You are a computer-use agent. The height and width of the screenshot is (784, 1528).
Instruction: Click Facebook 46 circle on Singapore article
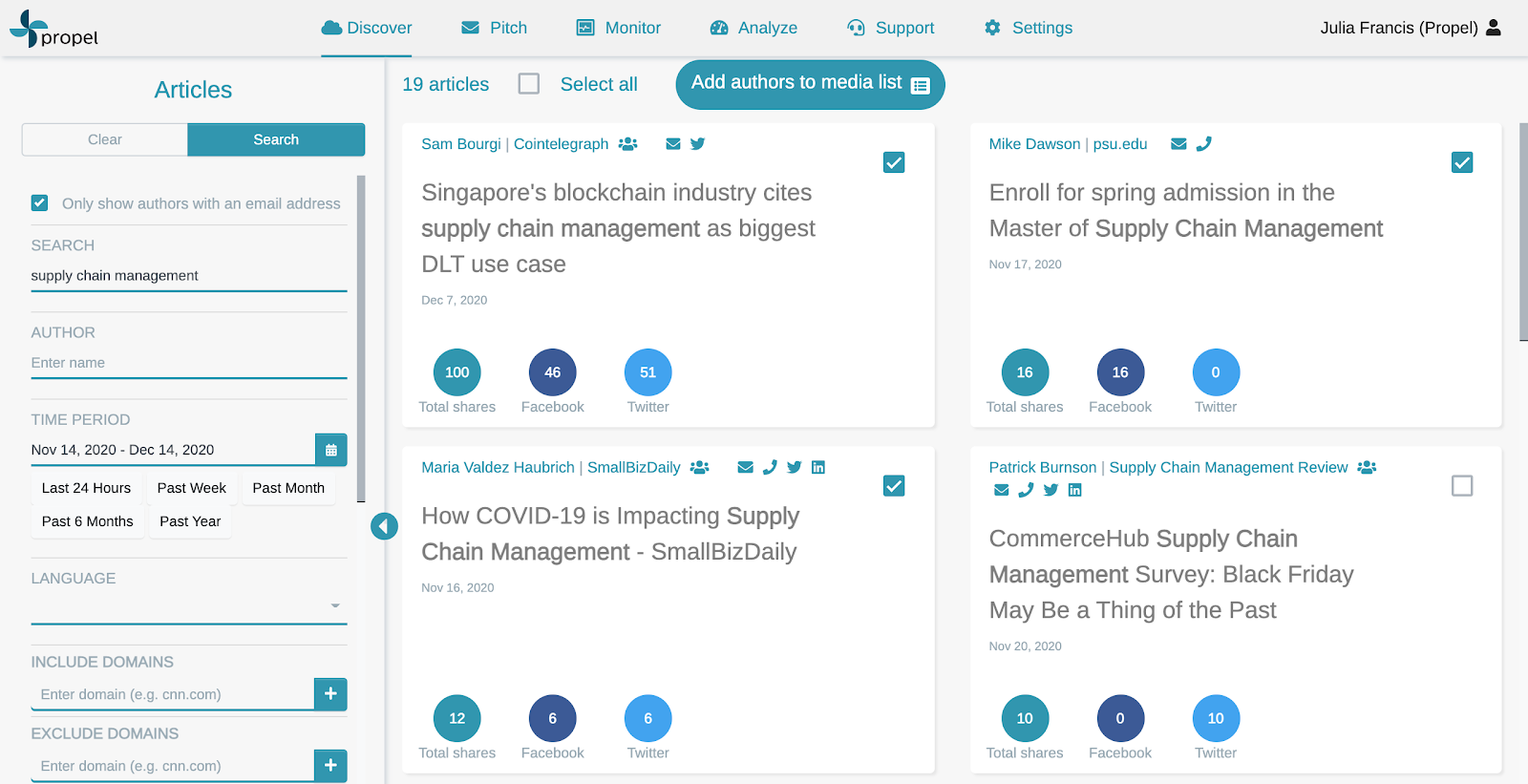click(553, 372)
